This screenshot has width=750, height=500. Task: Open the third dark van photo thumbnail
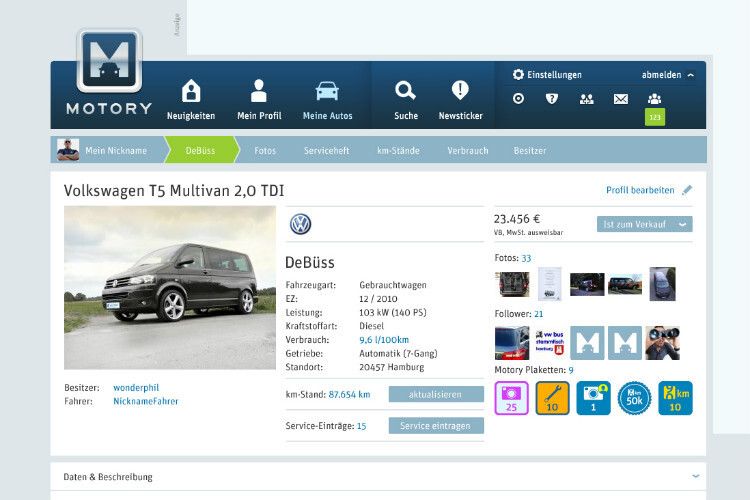[x=587, y=284]
